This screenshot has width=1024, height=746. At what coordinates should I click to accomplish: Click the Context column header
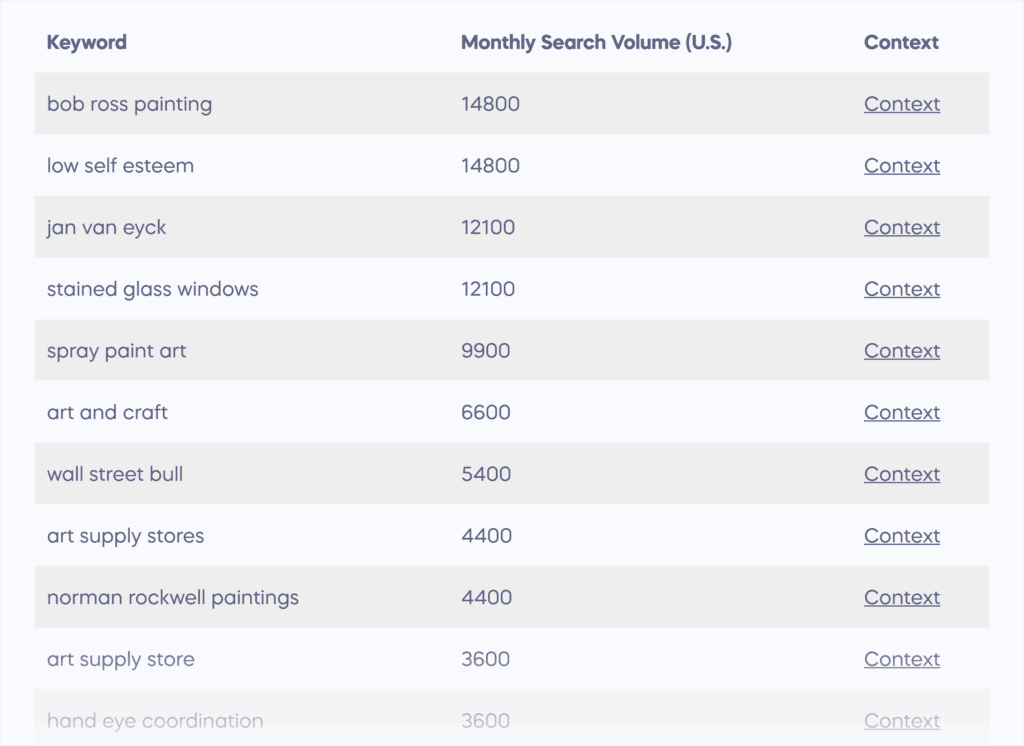pyautogui.click(x=901, y=42)
